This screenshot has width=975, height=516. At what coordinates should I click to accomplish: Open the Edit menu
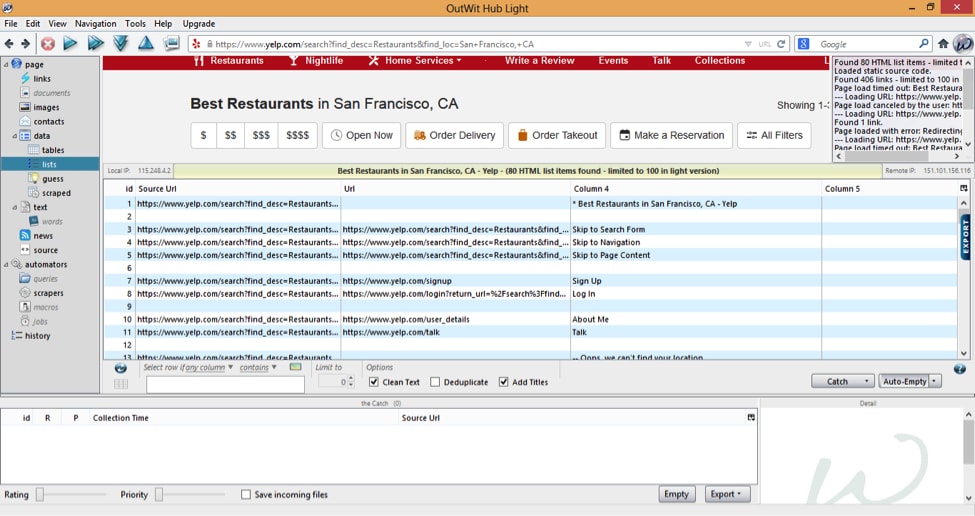pyautogui.click(x=33, y=24)
